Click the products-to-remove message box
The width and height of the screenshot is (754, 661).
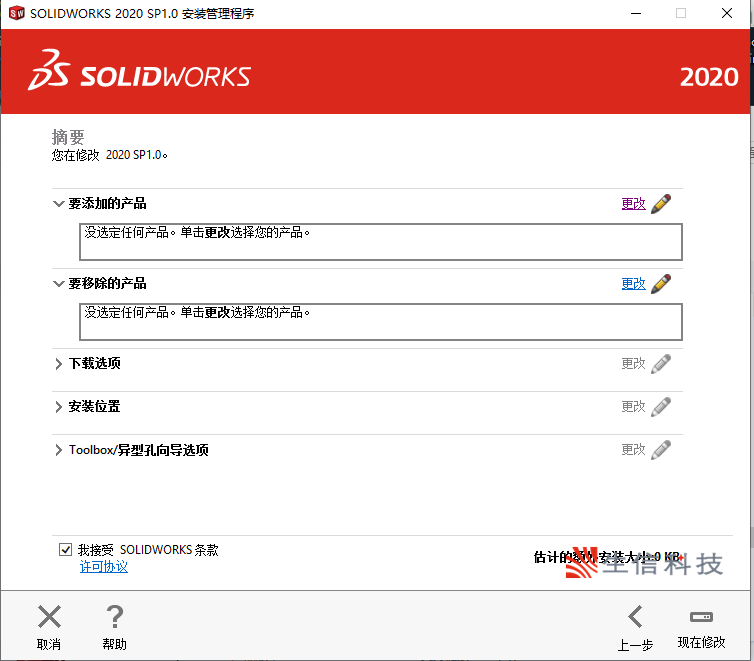[x=381, y=322]
